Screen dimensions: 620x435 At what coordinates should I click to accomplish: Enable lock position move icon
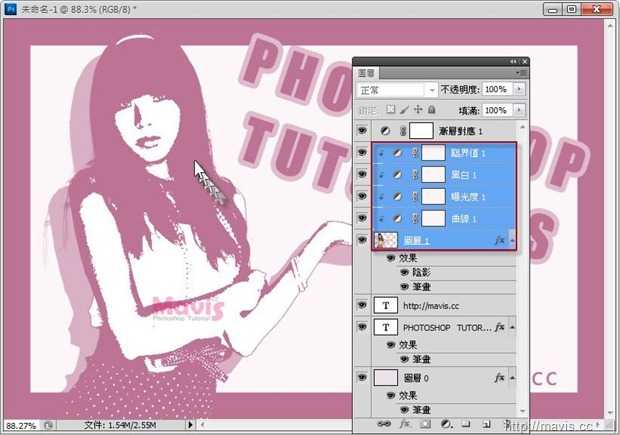click(418, 110)
